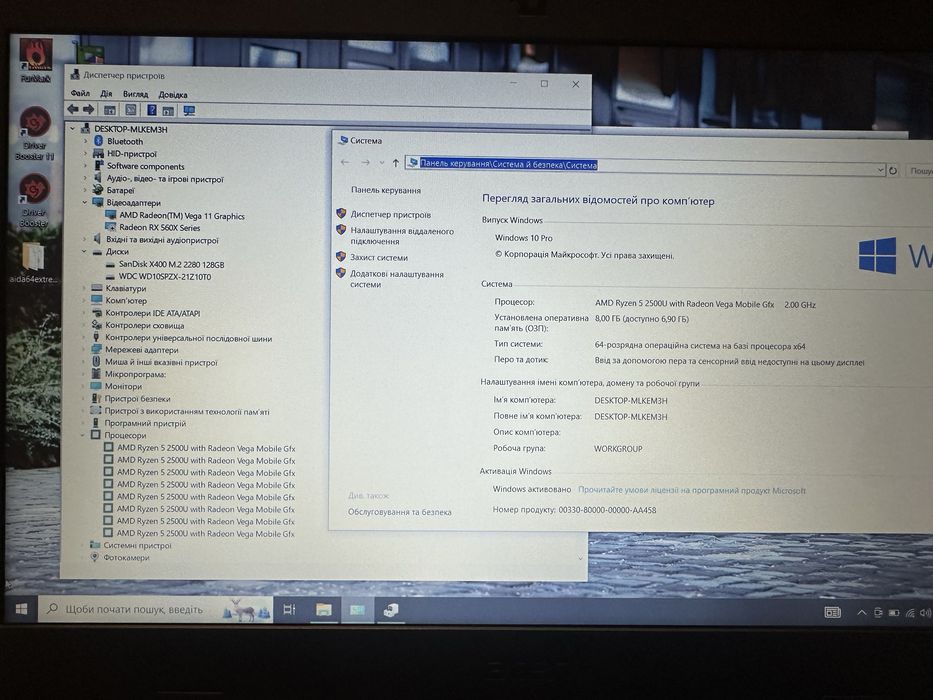
Task: Open the Driver Booster 11 desktop shortcut
Action: point(35,133)
